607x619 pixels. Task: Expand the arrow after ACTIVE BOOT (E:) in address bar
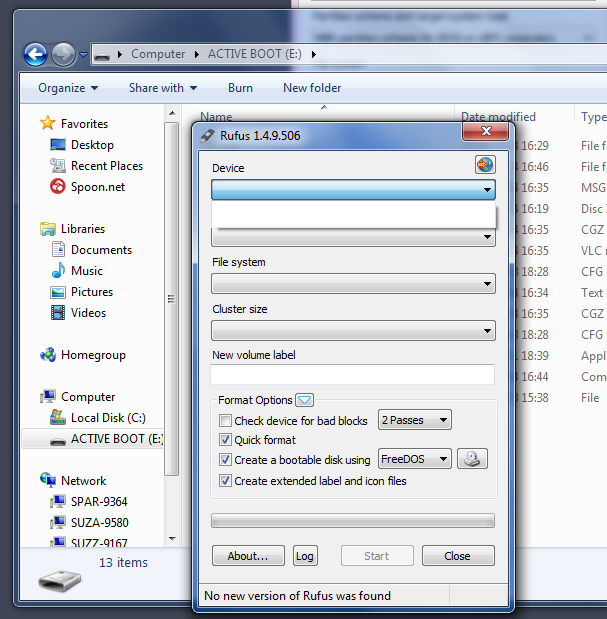(x=313, y=54)
